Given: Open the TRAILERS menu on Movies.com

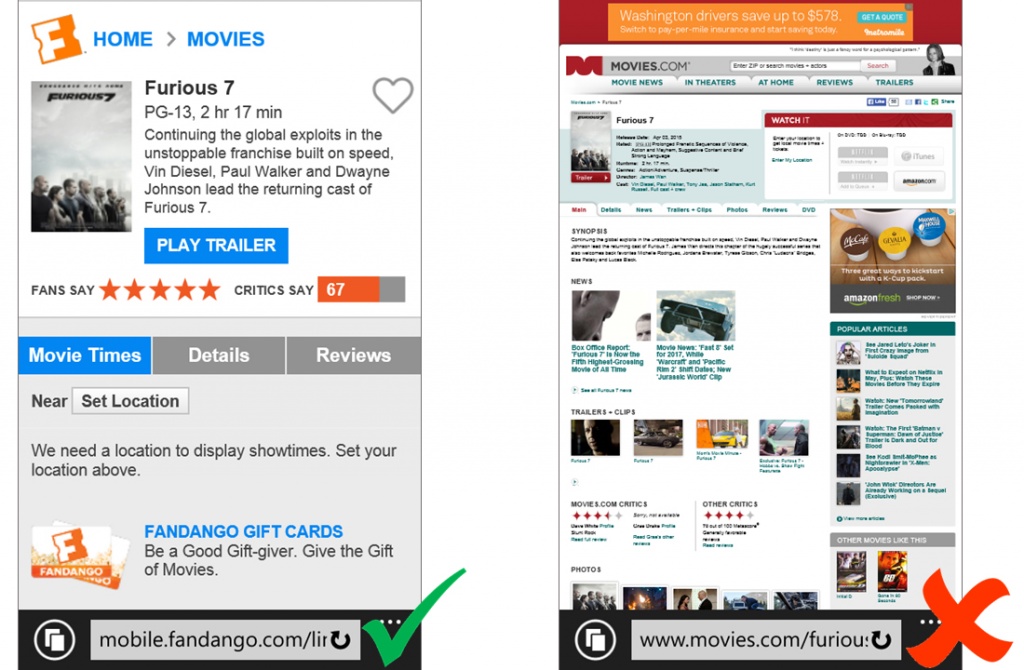Looking at the screenshot, I should pyautogui.click(x=894, y=83).
